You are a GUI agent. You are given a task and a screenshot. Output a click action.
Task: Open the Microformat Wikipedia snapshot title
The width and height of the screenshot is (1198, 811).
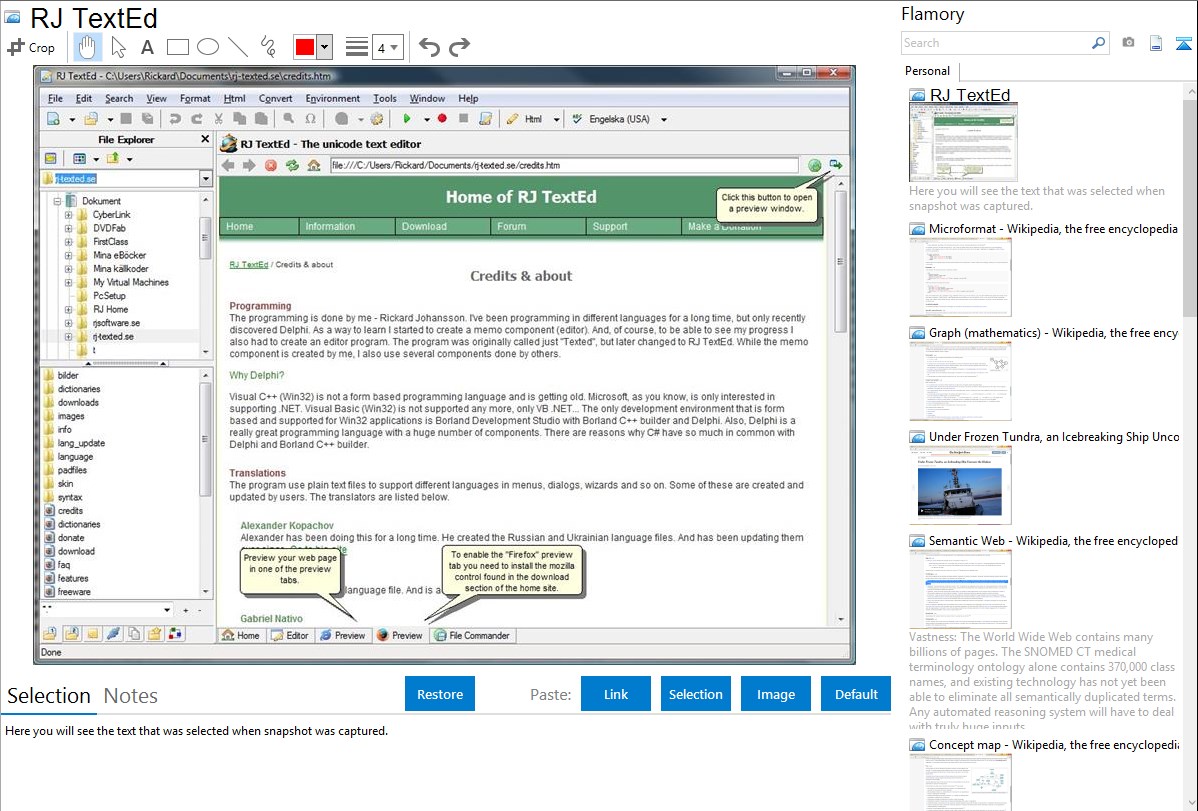coord(1053,229)
